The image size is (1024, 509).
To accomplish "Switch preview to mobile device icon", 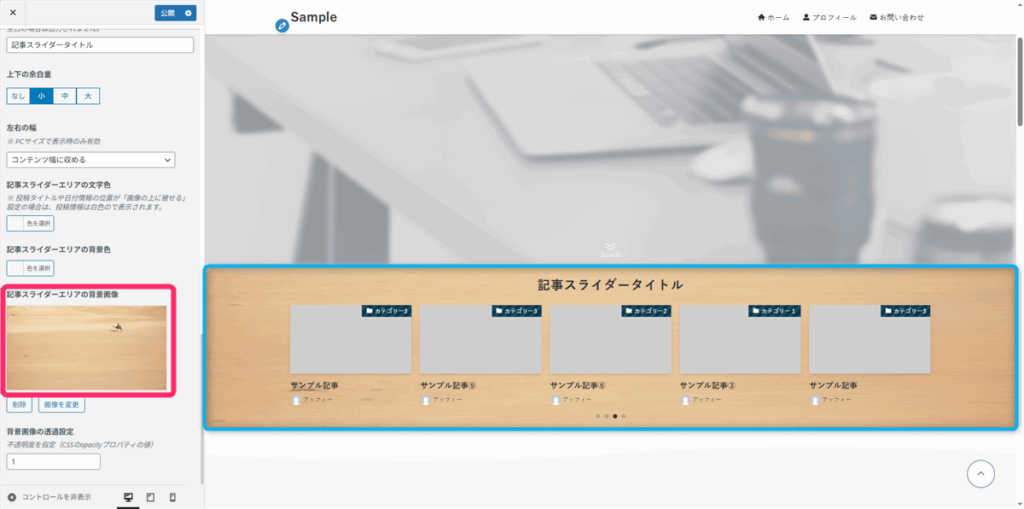I will 172,498.
